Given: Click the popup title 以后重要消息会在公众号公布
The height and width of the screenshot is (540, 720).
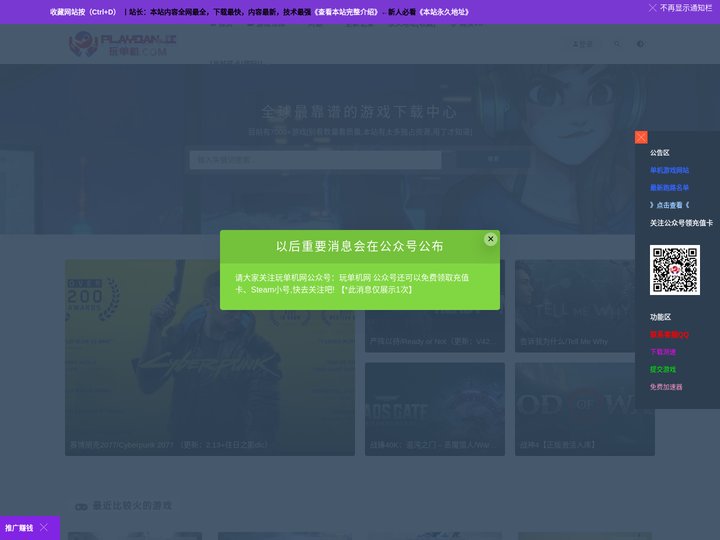Looking at the screenshot, I should pos(360,246).
